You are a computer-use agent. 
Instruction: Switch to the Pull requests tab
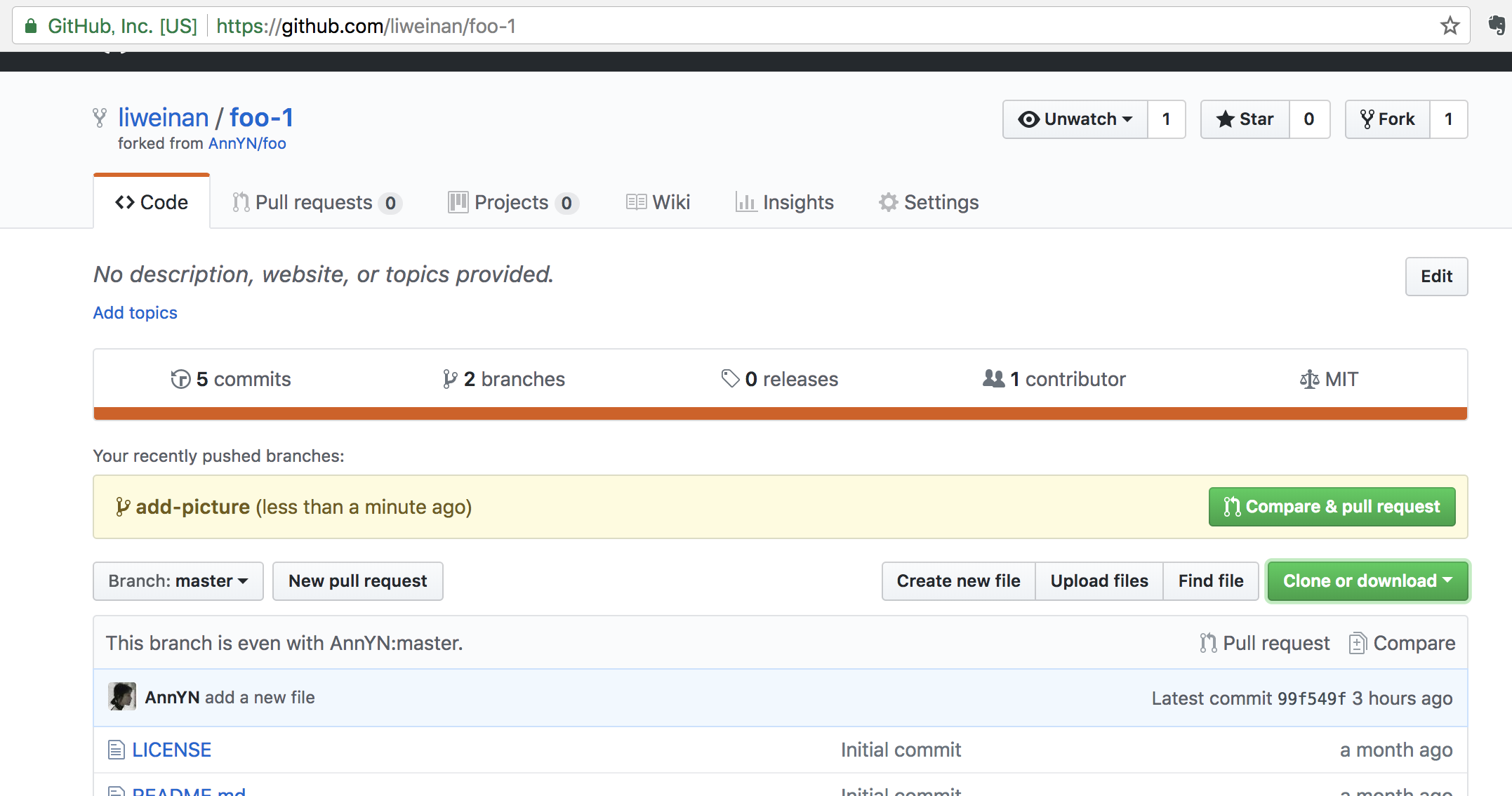(x=316, y=202)
